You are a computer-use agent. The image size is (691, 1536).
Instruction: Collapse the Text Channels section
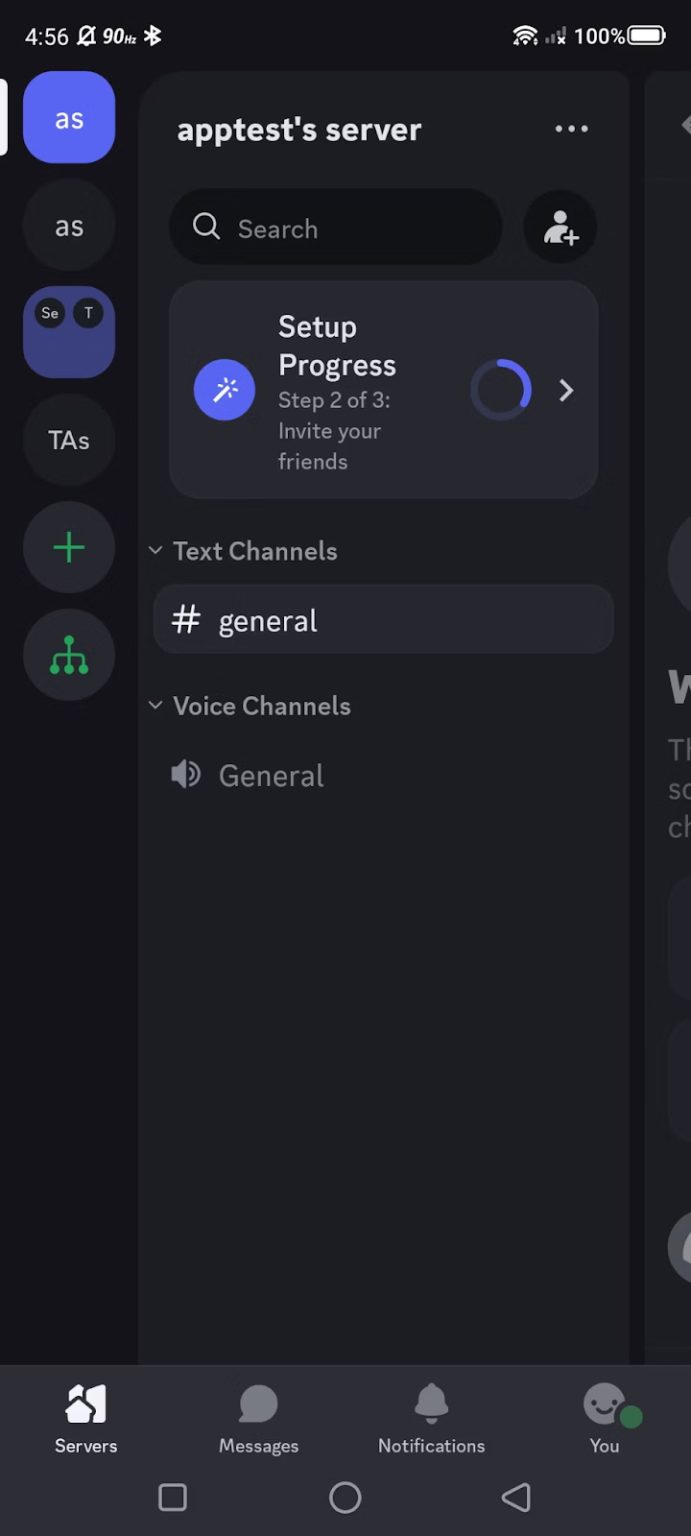tap(155, 550)
